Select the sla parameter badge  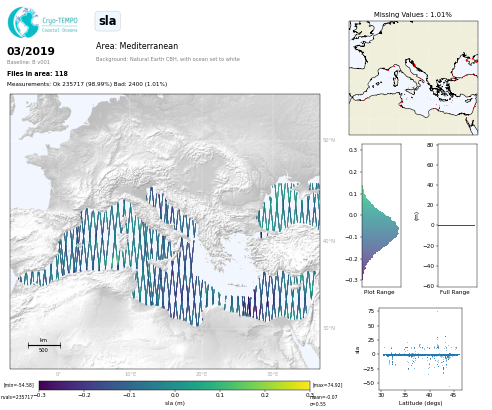(107, 21)
